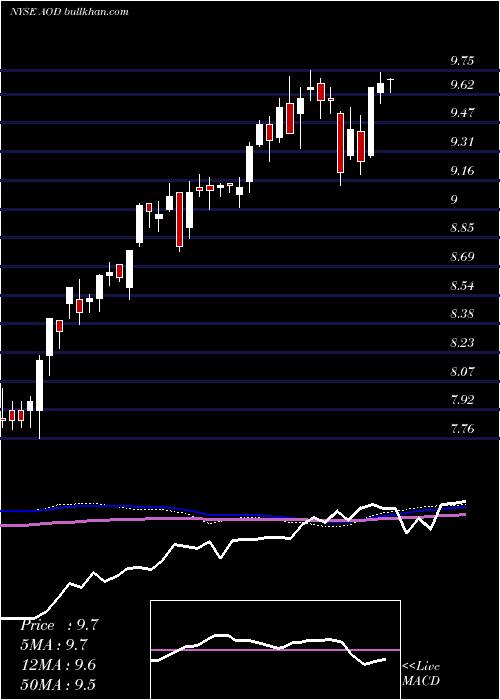
Task: Click the 8.85 price axis label
Action: pyautogui.click(x=462, y=228)
